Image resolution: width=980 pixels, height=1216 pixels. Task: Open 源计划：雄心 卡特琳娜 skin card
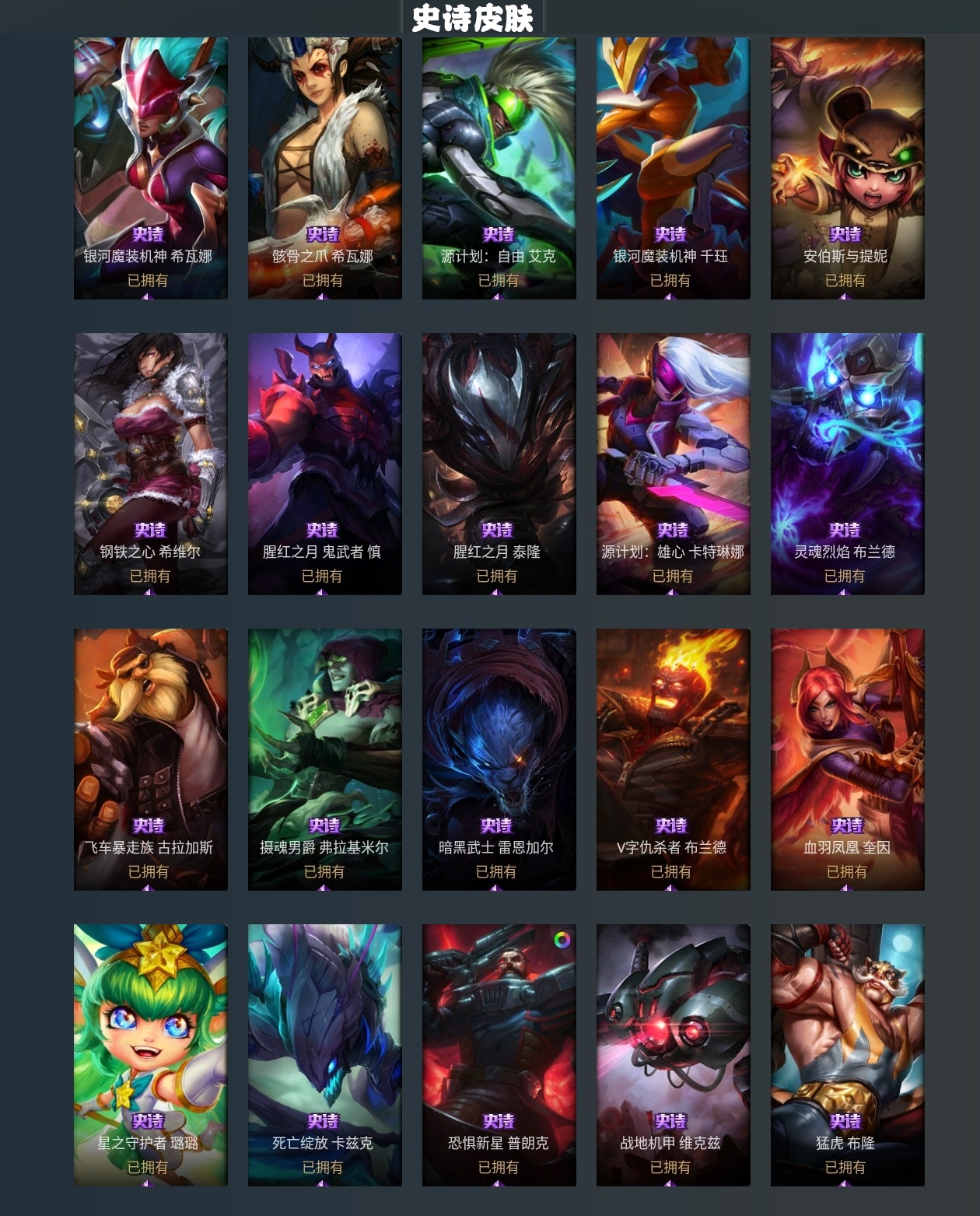(674, 464)
